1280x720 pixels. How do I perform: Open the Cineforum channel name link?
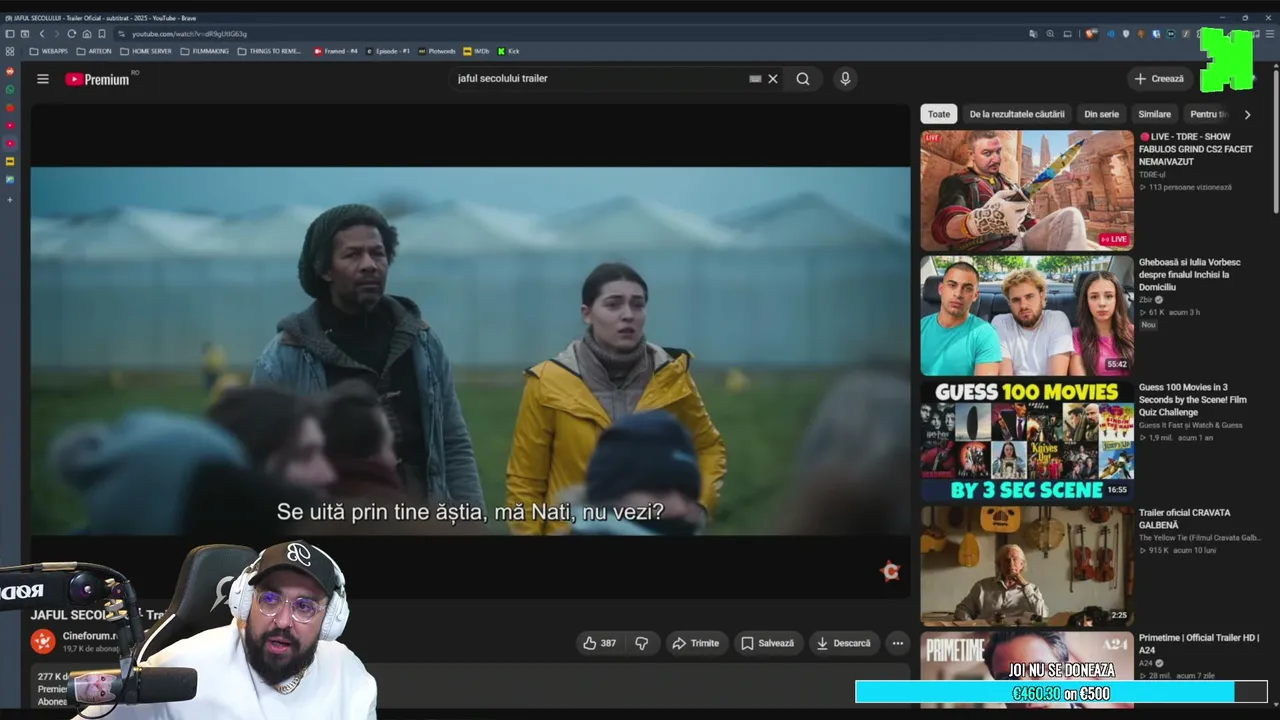90,635
